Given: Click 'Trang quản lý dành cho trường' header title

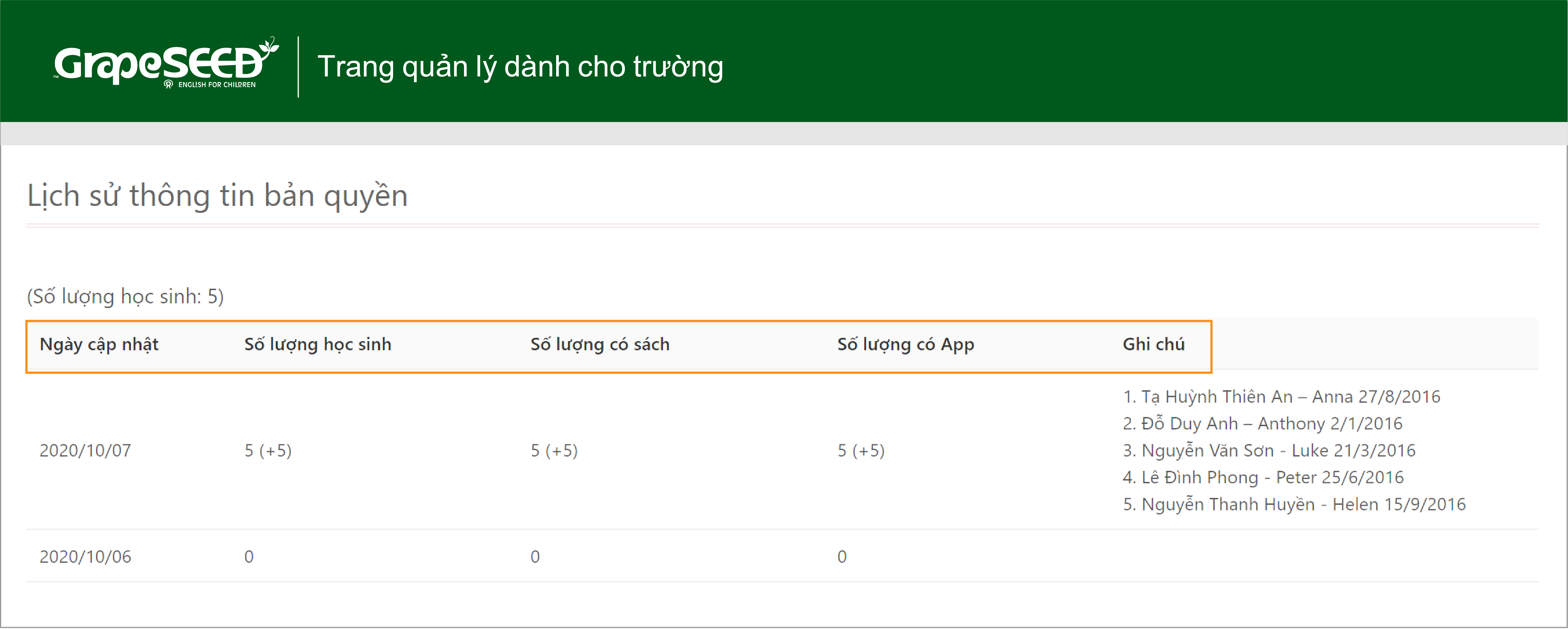Looking at the screenshot, I should click(521, 67).
